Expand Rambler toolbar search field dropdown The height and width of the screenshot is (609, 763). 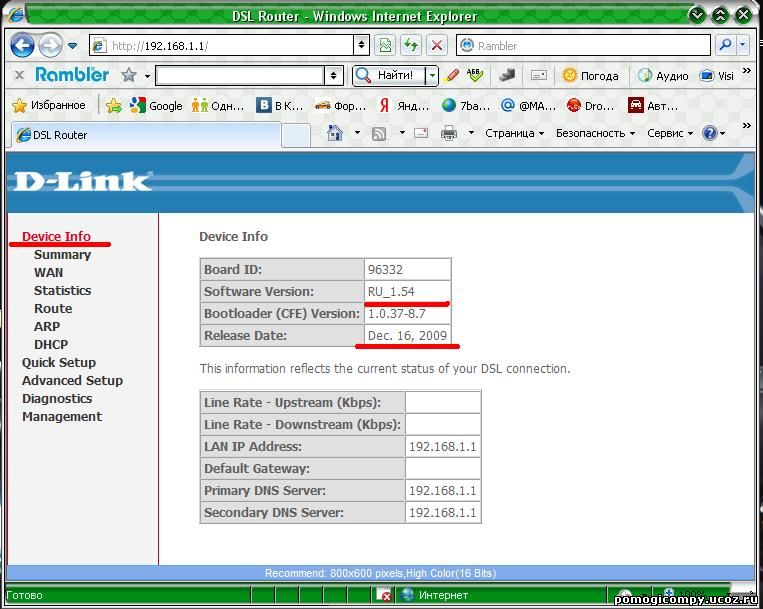coord(334,76)
